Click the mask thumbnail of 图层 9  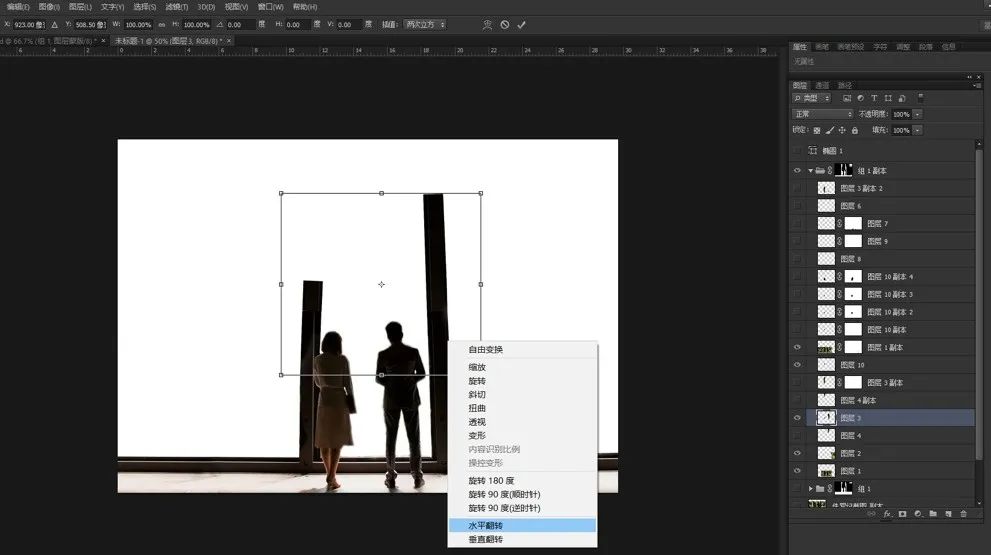(x=853, y=241)
